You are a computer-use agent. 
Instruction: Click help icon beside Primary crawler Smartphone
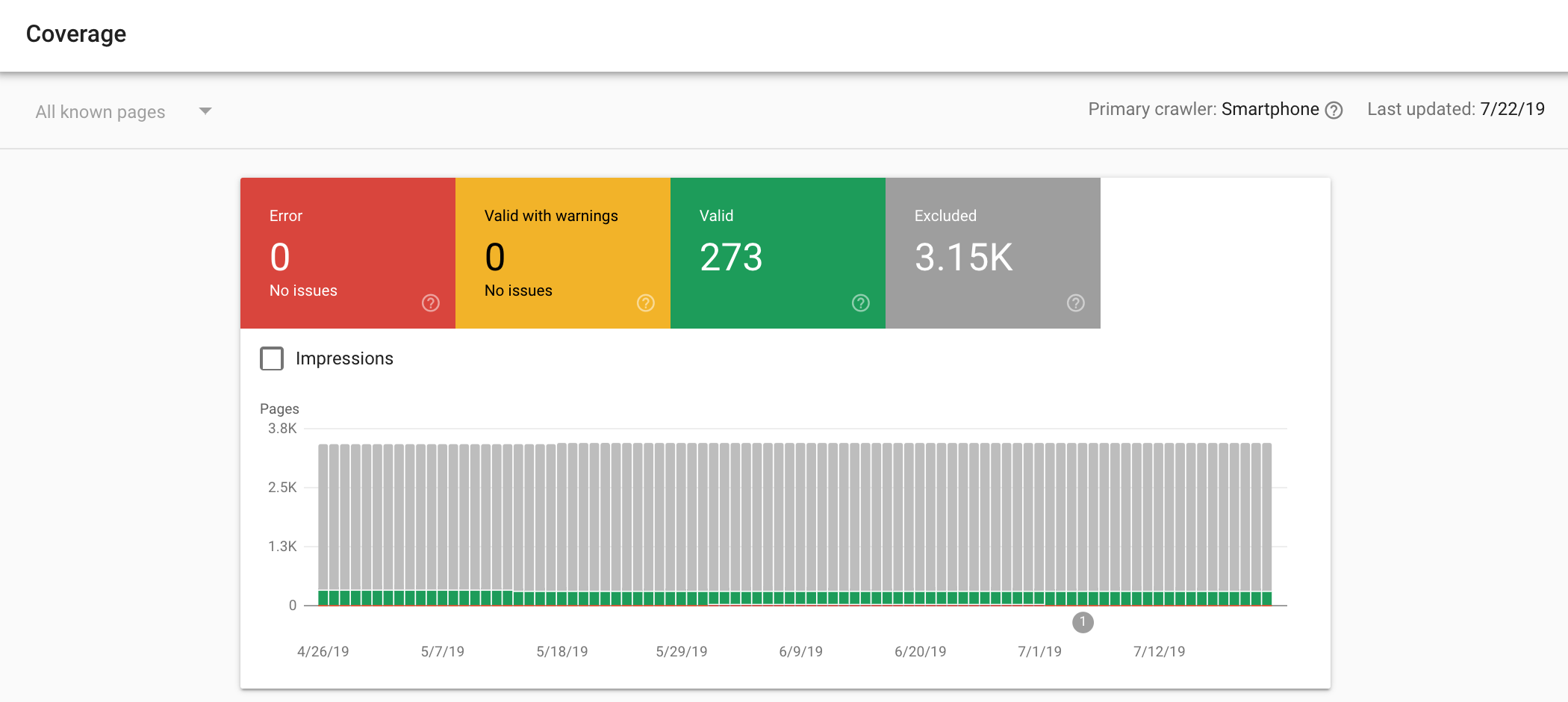click(1334, 111)
